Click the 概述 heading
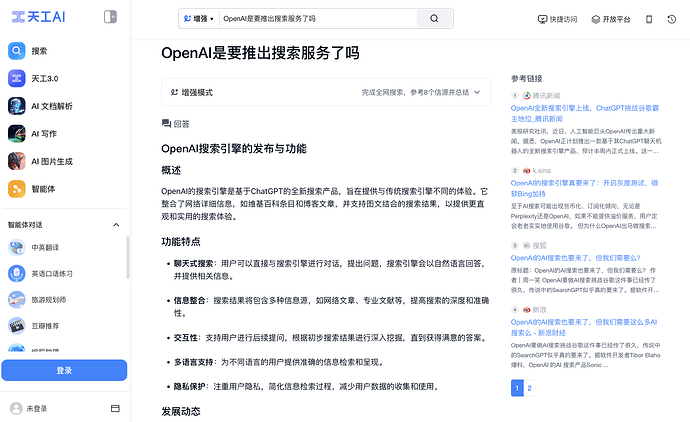This screenshot has width=690, height=422. point(171,170)
